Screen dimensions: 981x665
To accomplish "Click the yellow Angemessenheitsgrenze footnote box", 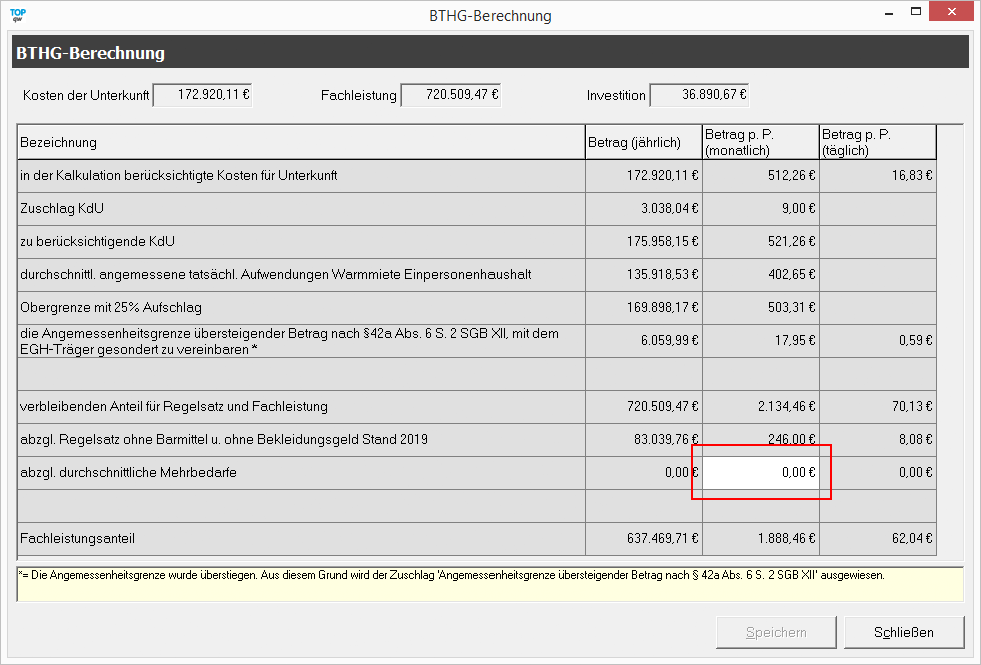I will tap(490, 584).
